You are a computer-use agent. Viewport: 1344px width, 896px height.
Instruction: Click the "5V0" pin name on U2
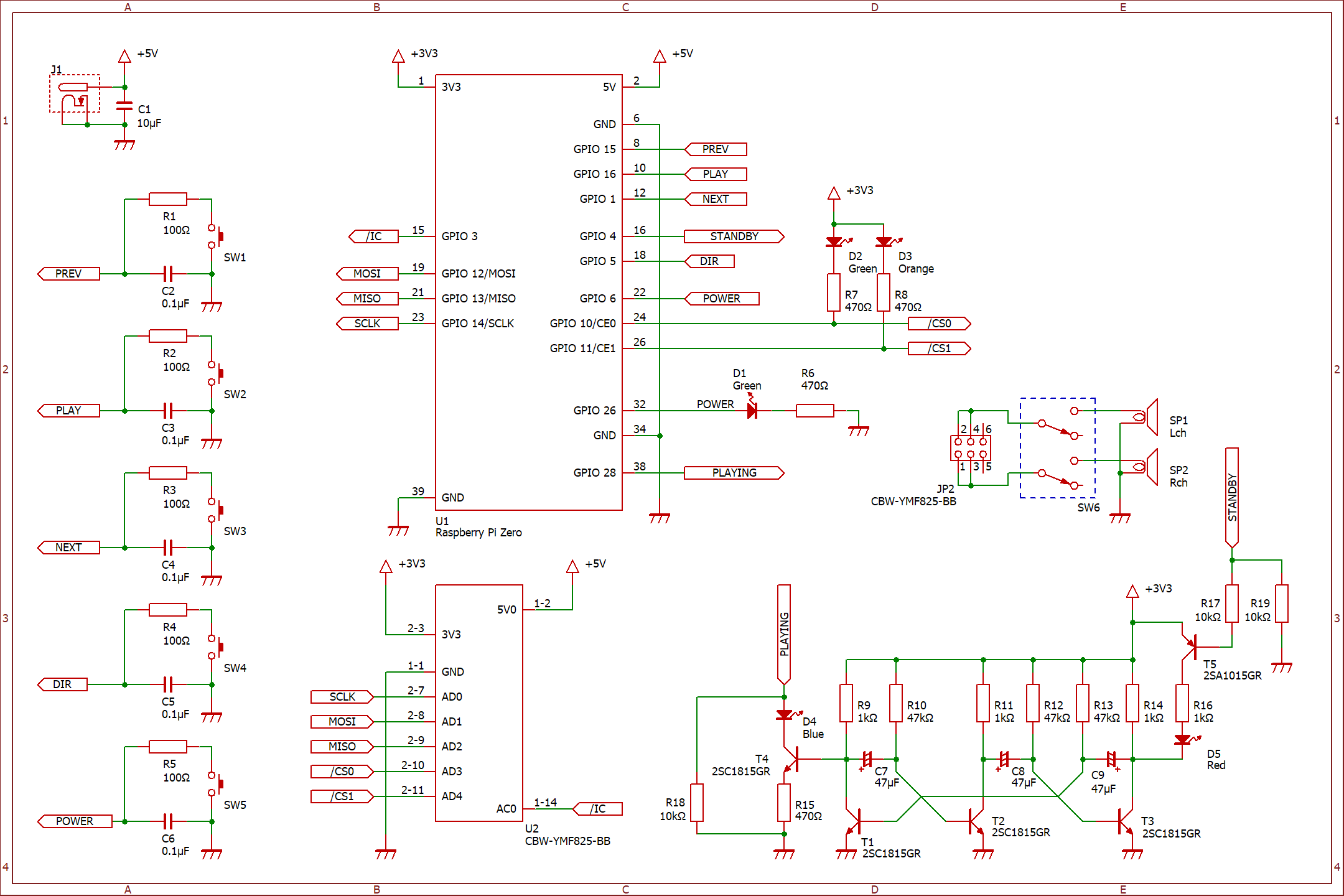[x=506, y=610]
